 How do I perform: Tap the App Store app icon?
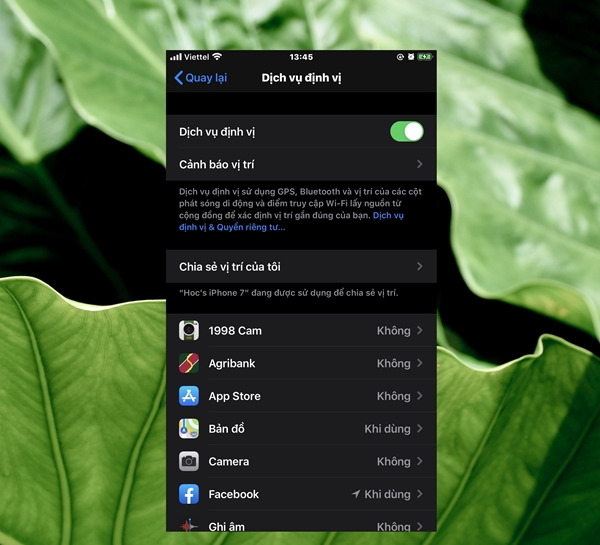click(189, 396)
